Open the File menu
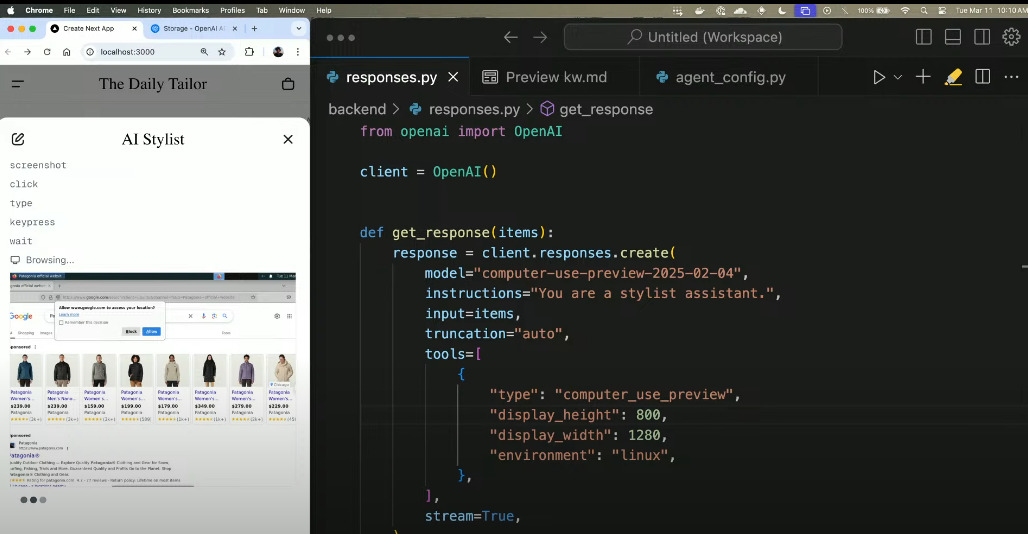The height and width of the screenshot is (534, 1028). pyautogui.click(x=69, y=10)
